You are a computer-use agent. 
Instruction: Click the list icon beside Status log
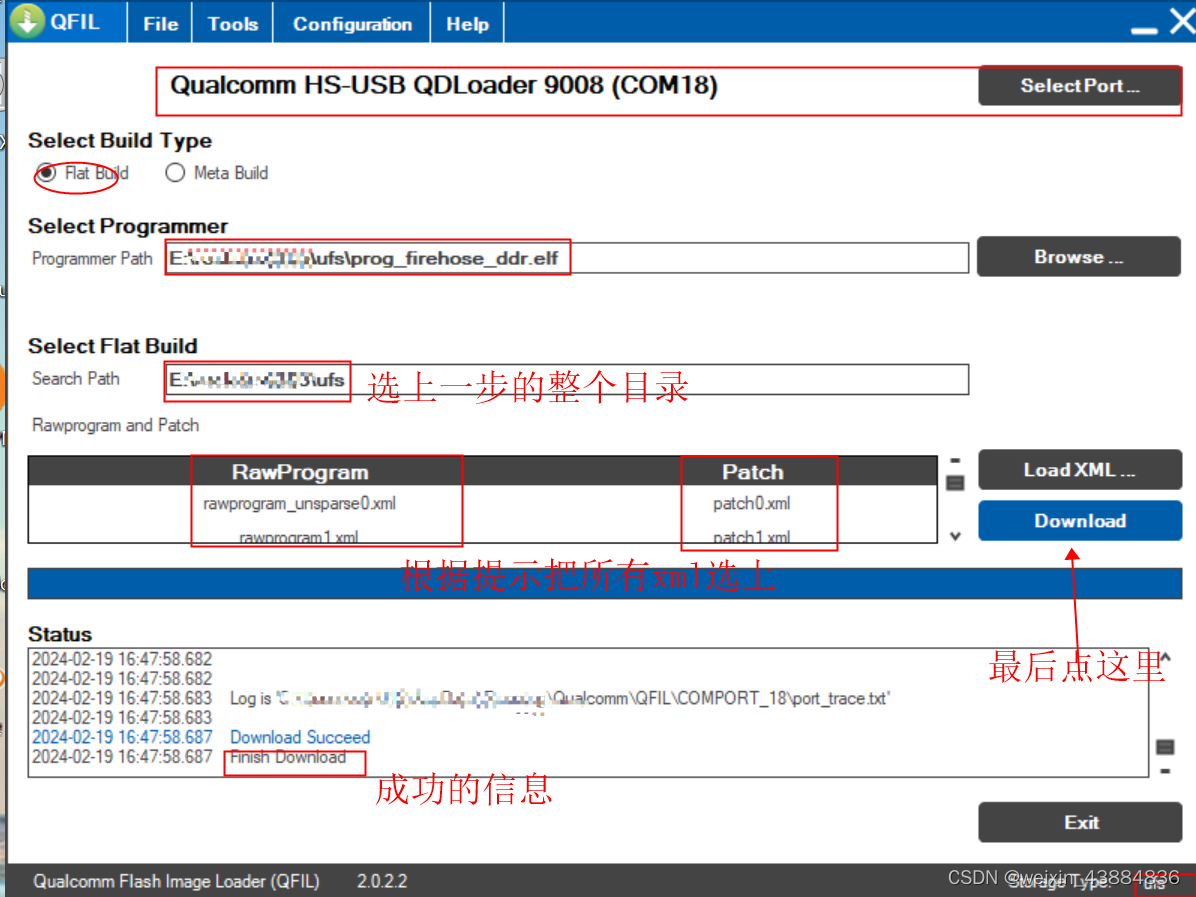tap(1165, 747)
